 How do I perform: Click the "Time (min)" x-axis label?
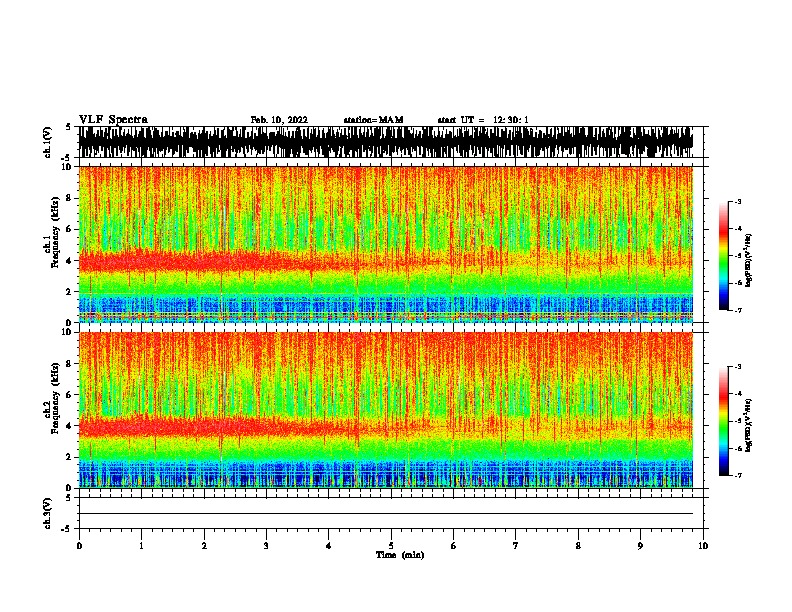tap(400, 555)
